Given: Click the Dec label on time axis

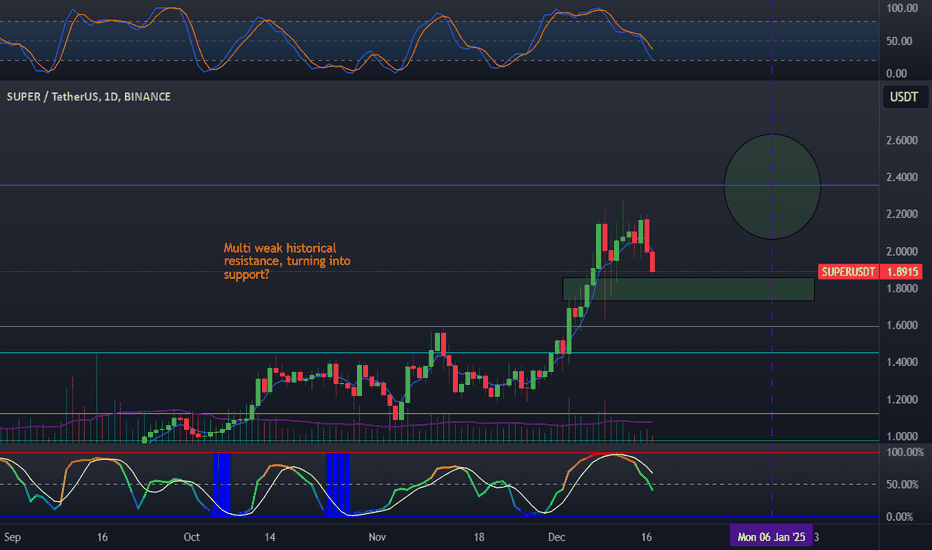Looking at the screenshot, I should coord(556,537).
